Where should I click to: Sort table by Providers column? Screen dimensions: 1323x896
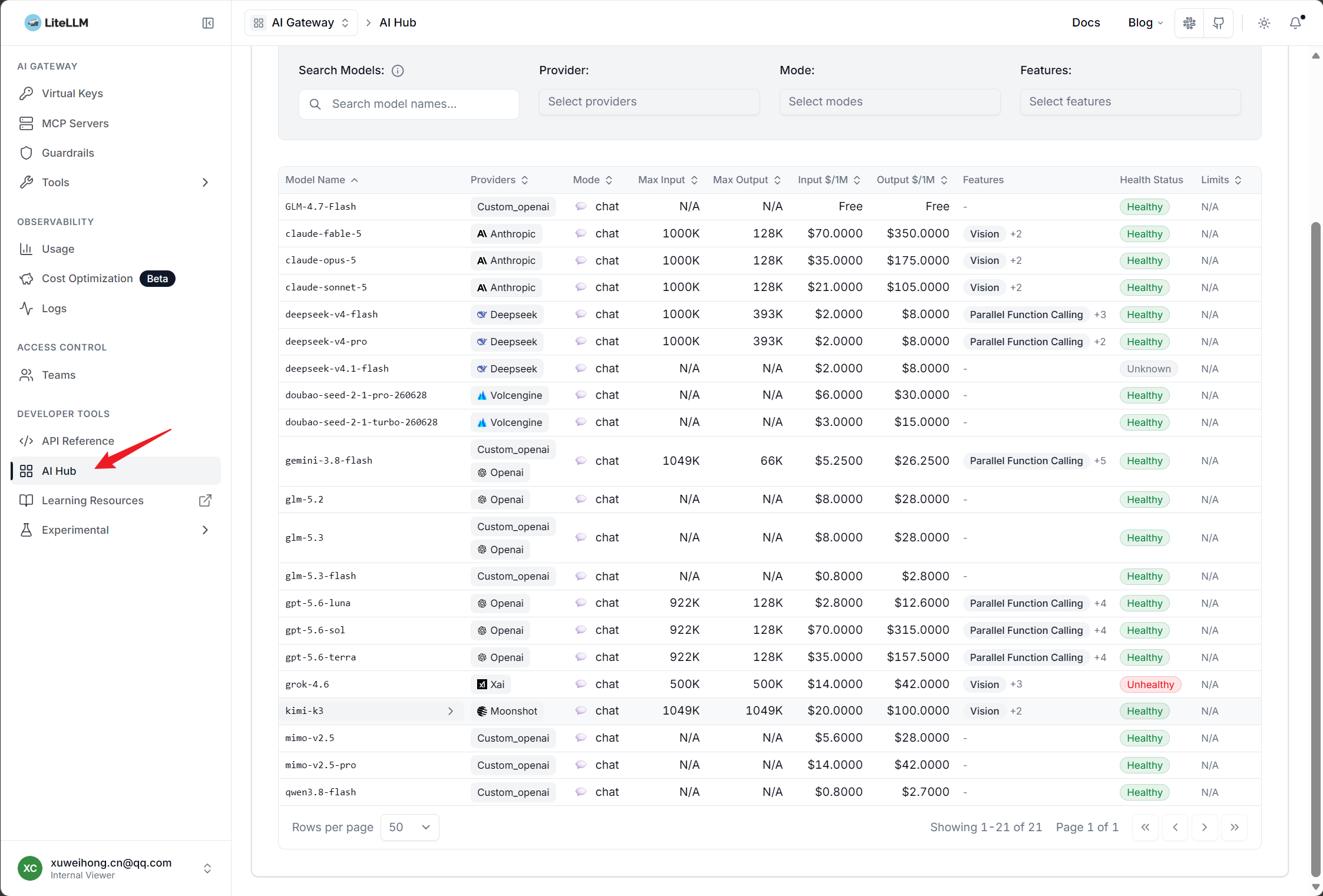pos(499,180)
